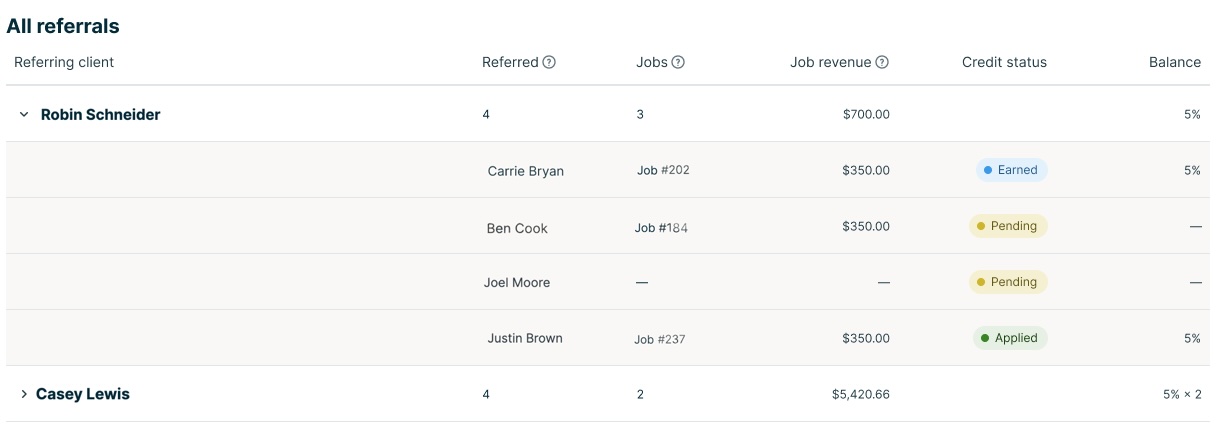Select the Casey Lewis client name
The height and width of the screenshot is (424, 1218).
[x=83, y=395]
